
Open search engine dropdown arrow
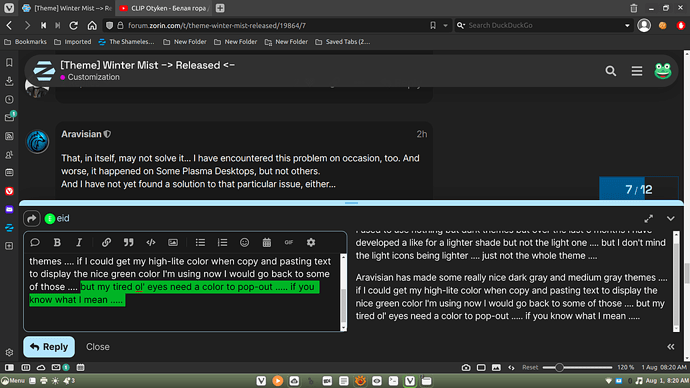coord(627,26)
